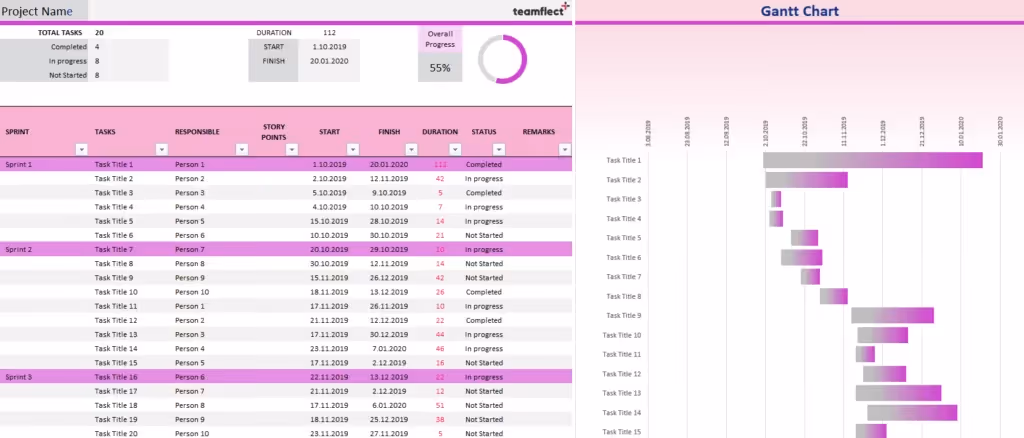Select the Completed count cell 4
1024x438 pixels.
click(97, 47)
